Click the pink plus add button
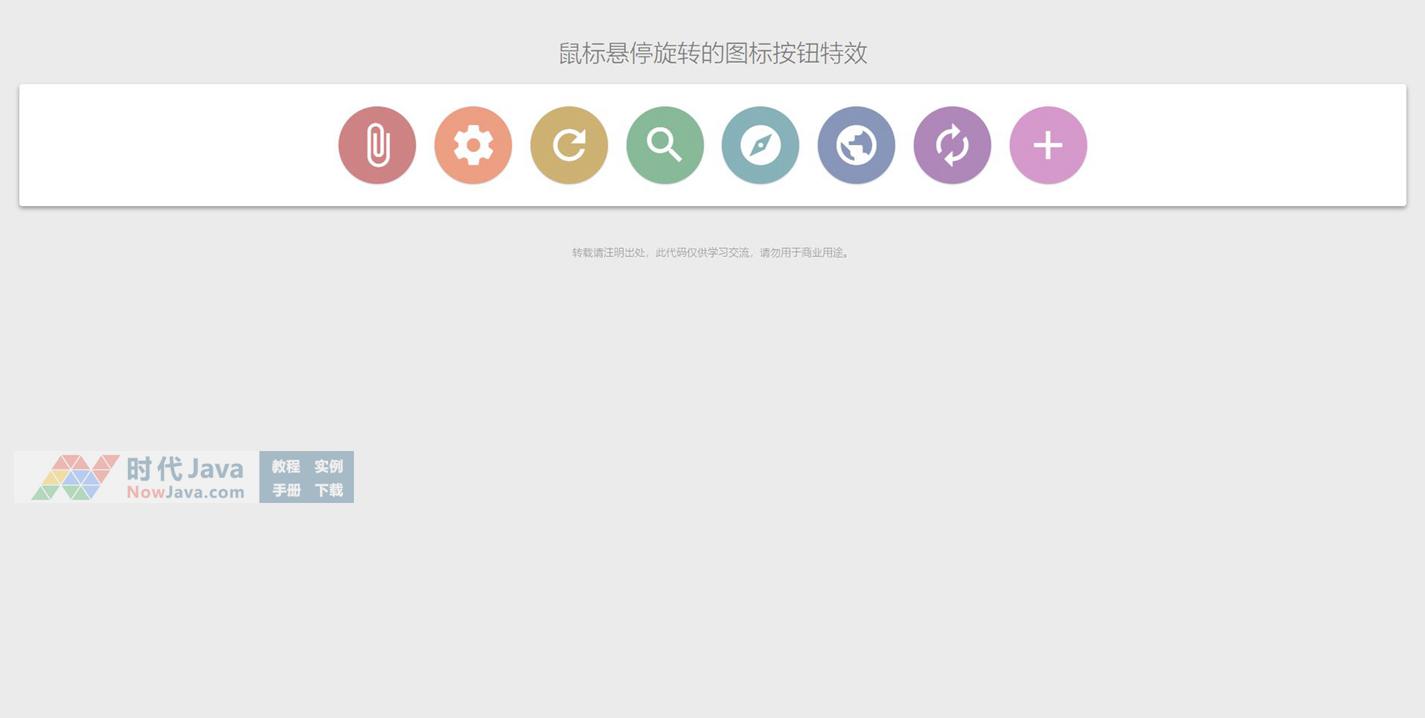The height and width of the screenshot is (718, 1425). (x=1048, y=146)
